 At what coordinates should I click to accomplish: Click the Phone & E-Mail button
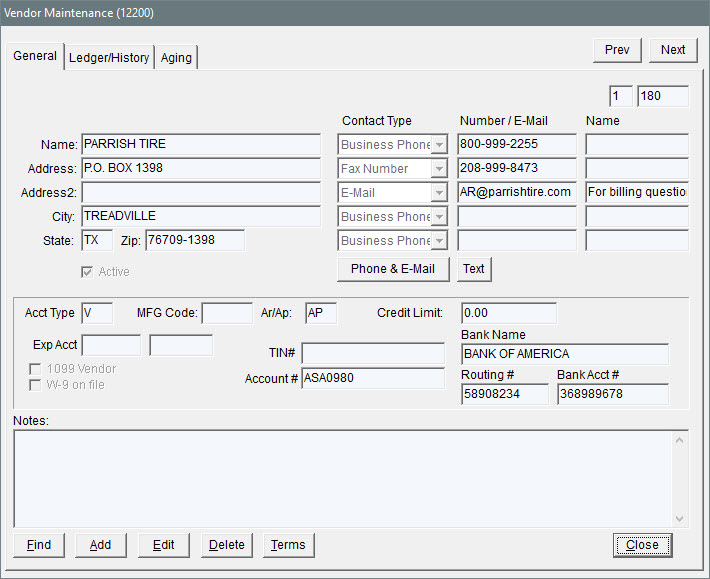(x=393, y=269)
